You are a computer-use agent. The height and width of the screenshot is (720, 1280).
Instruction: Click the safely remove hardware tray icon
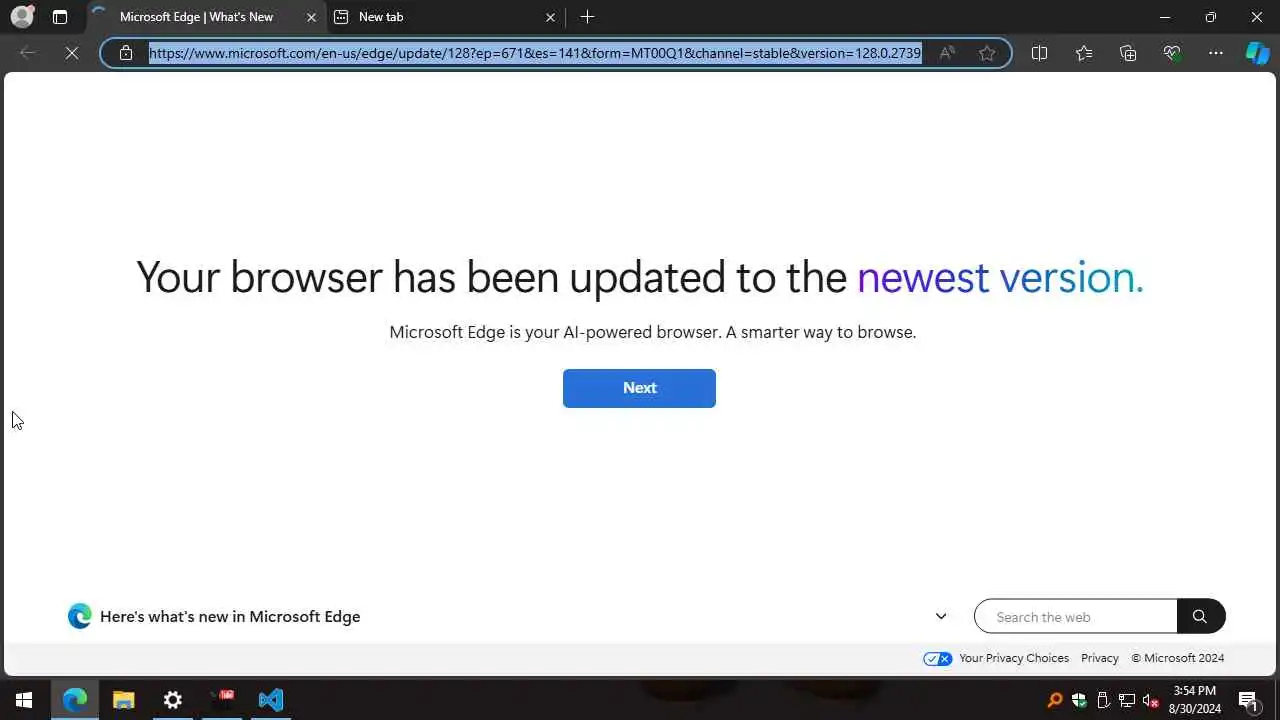(1102, 700)
